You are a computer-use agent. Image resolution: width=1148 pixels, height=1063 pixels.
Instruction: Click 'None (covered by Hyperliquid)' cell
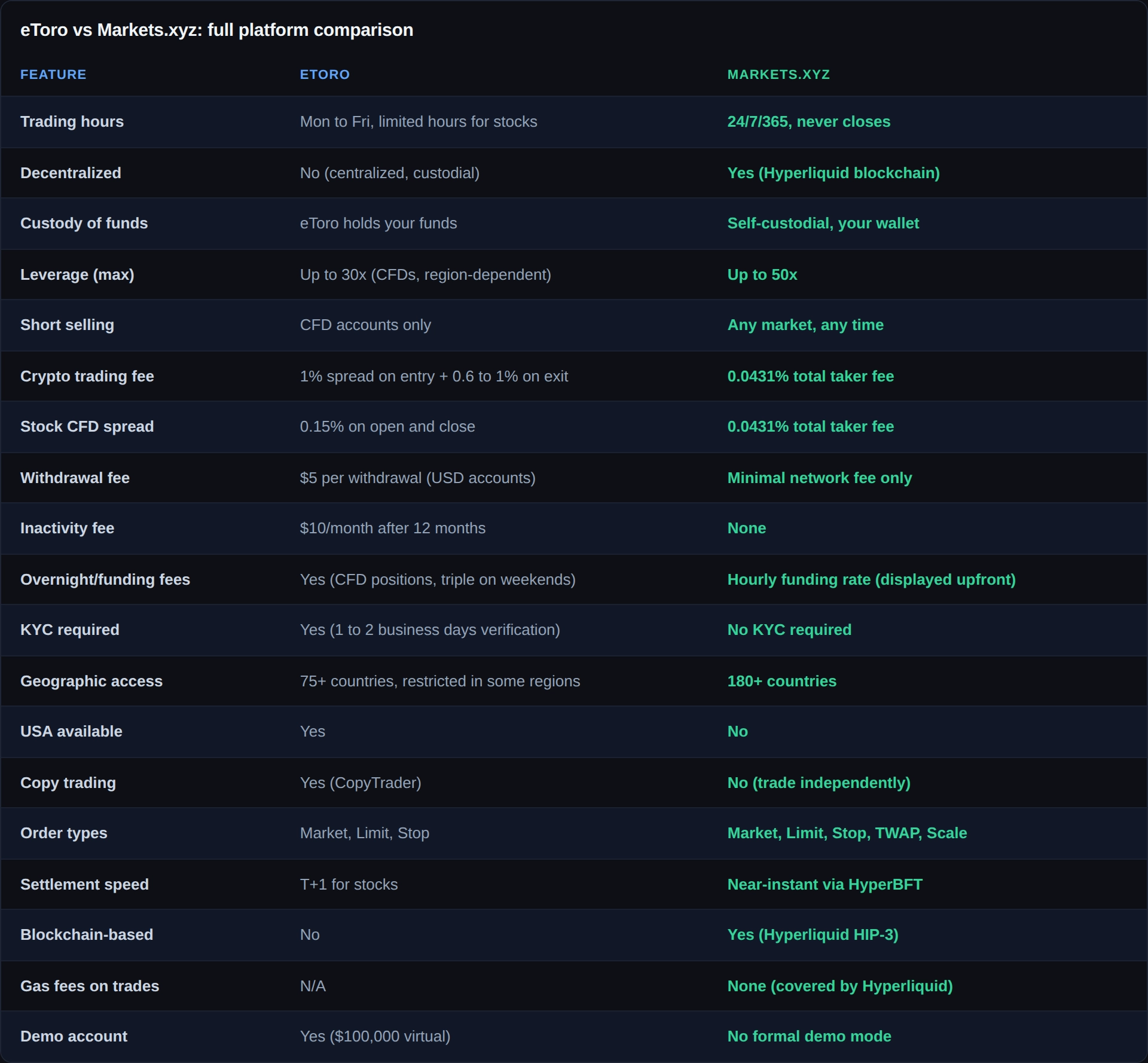[x=839, y=986]
